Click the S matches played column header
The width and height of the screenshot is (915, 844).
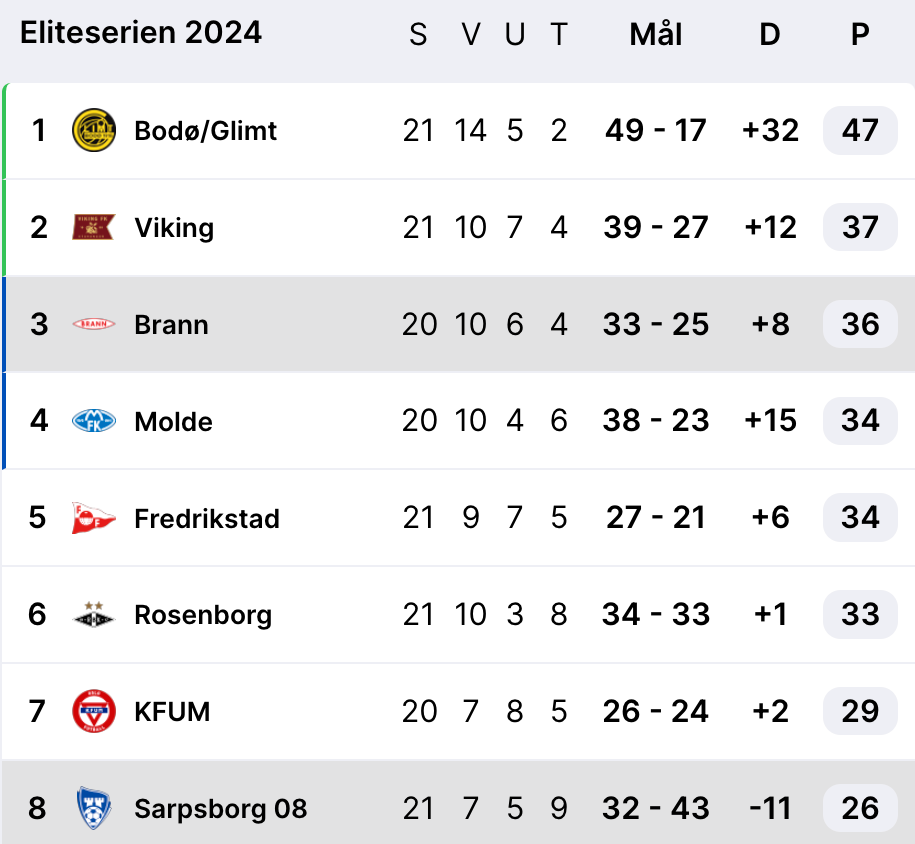[x=418, y=35]
